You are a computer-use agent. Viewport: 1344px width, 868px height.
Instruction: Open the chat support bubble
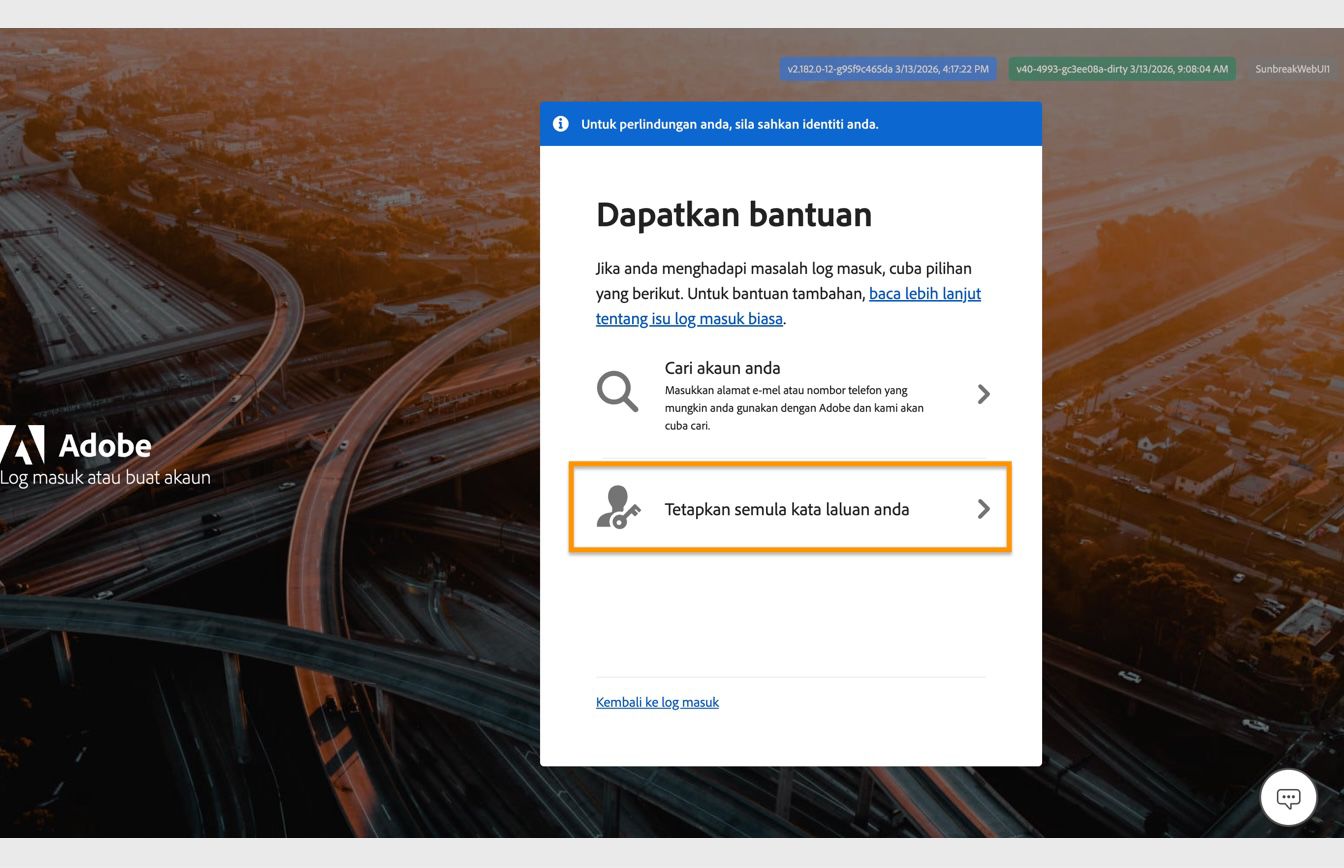pos(1288,797)
